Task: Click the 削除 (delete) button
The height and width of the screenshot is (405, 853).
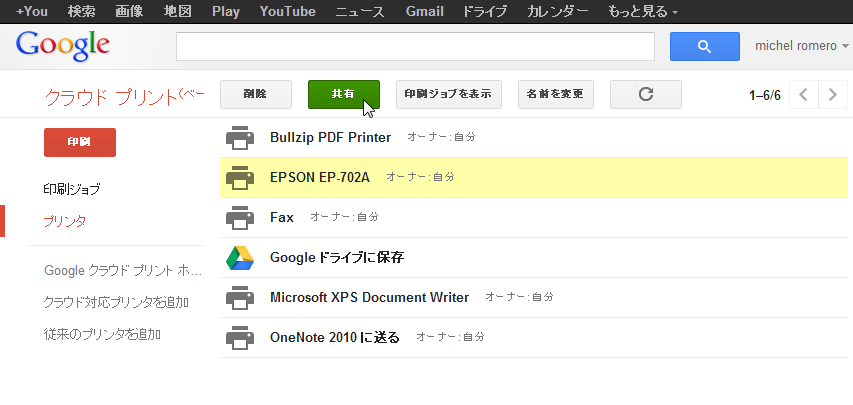Action: tap(256, 94)
